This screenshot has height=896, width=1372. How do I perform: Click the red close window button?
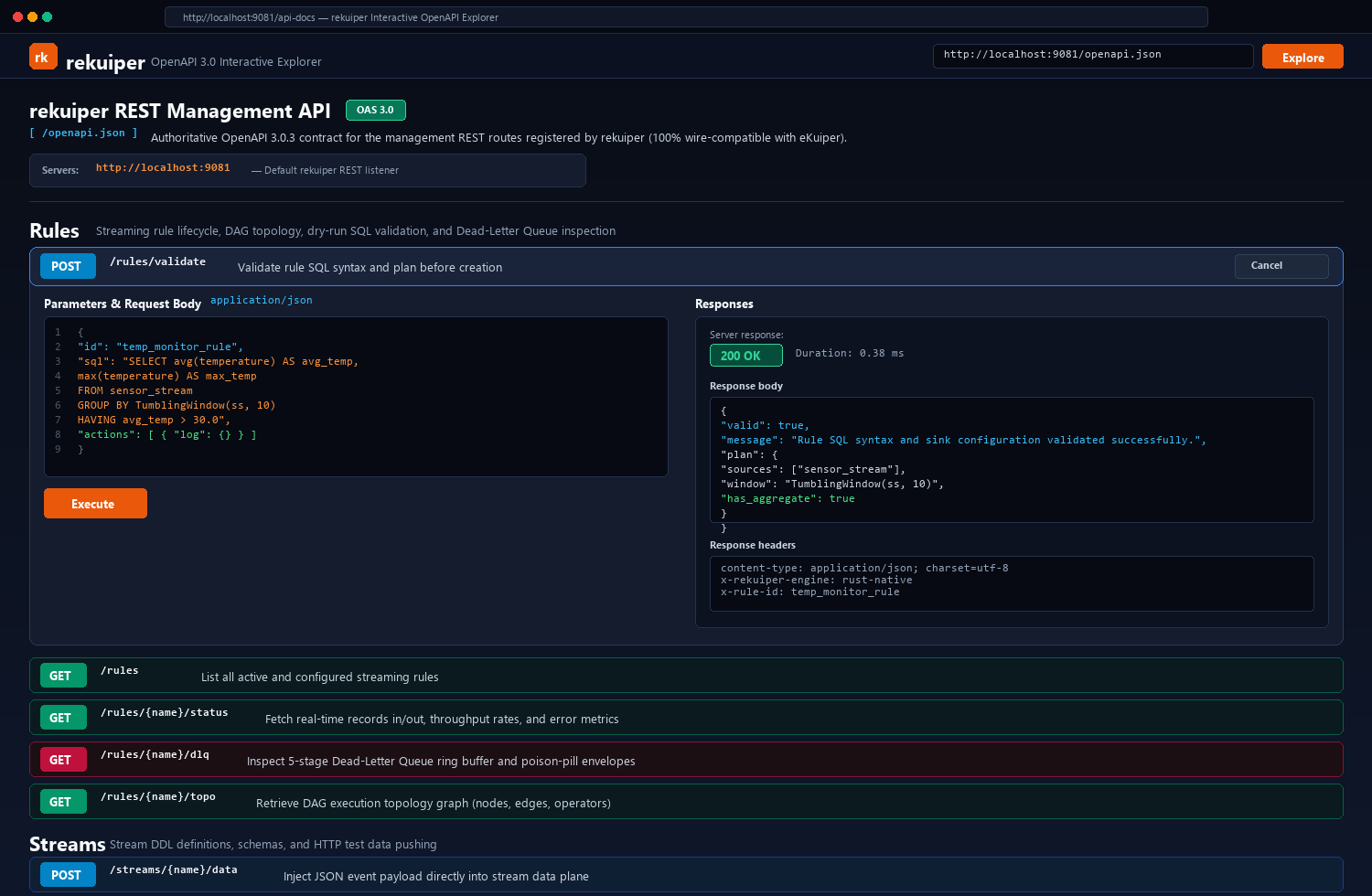17,17
